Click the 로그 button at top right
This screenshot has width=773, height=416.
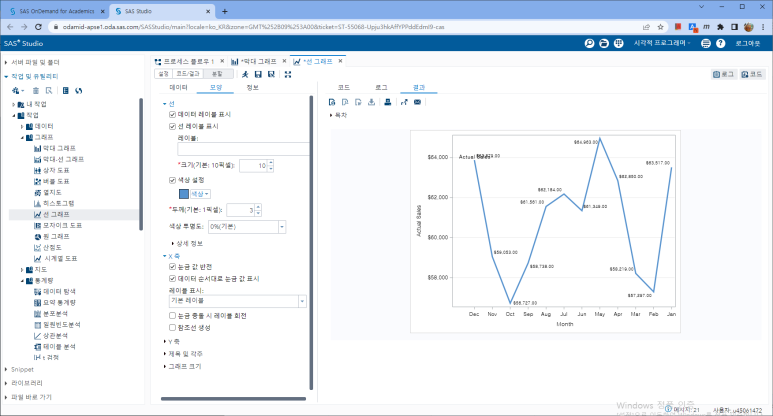tap(724, 74)
